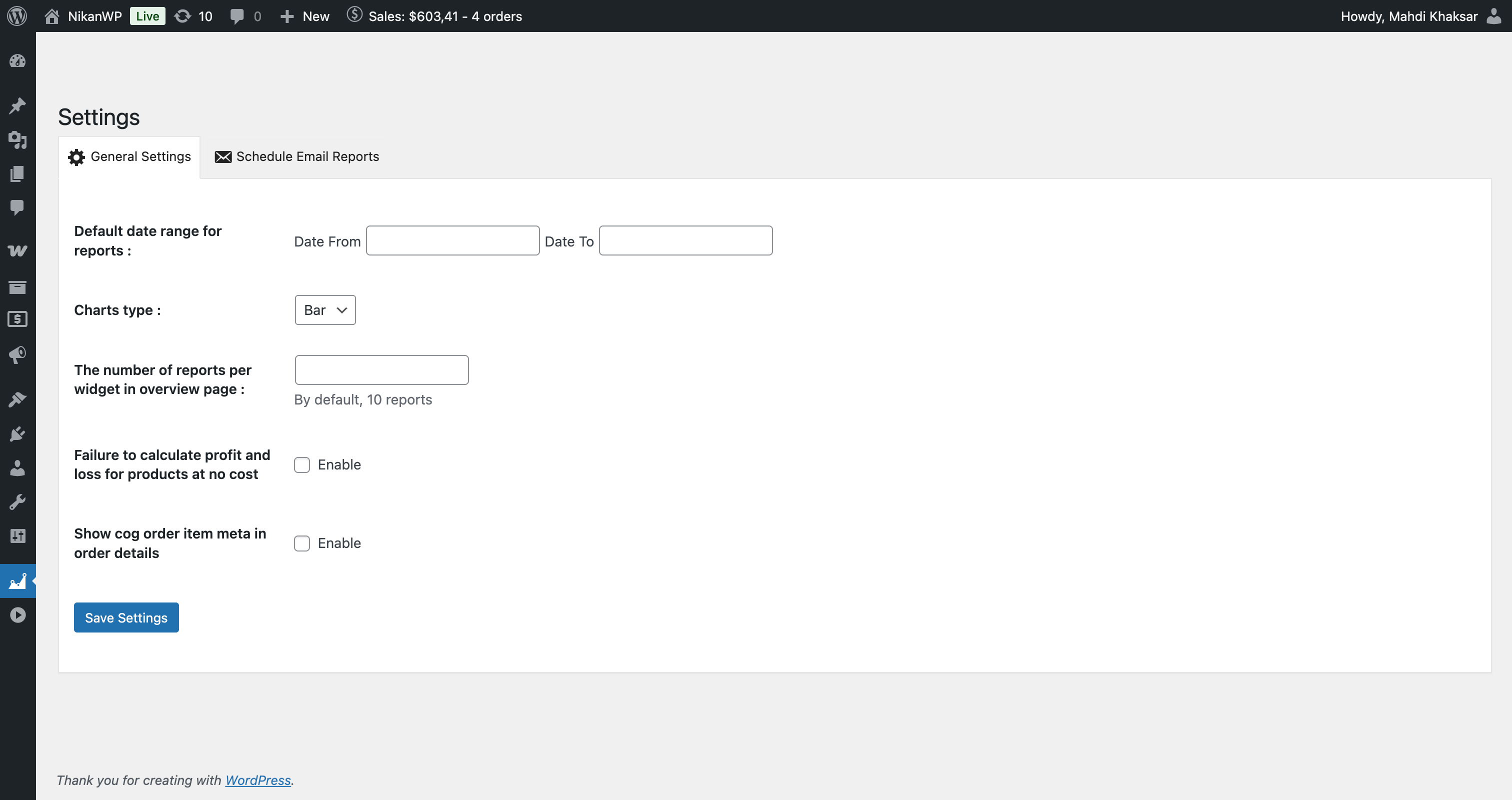Open the Posts pin icon in sidebar
Screen dimensions: 1512x800
(x=17, y=105)
